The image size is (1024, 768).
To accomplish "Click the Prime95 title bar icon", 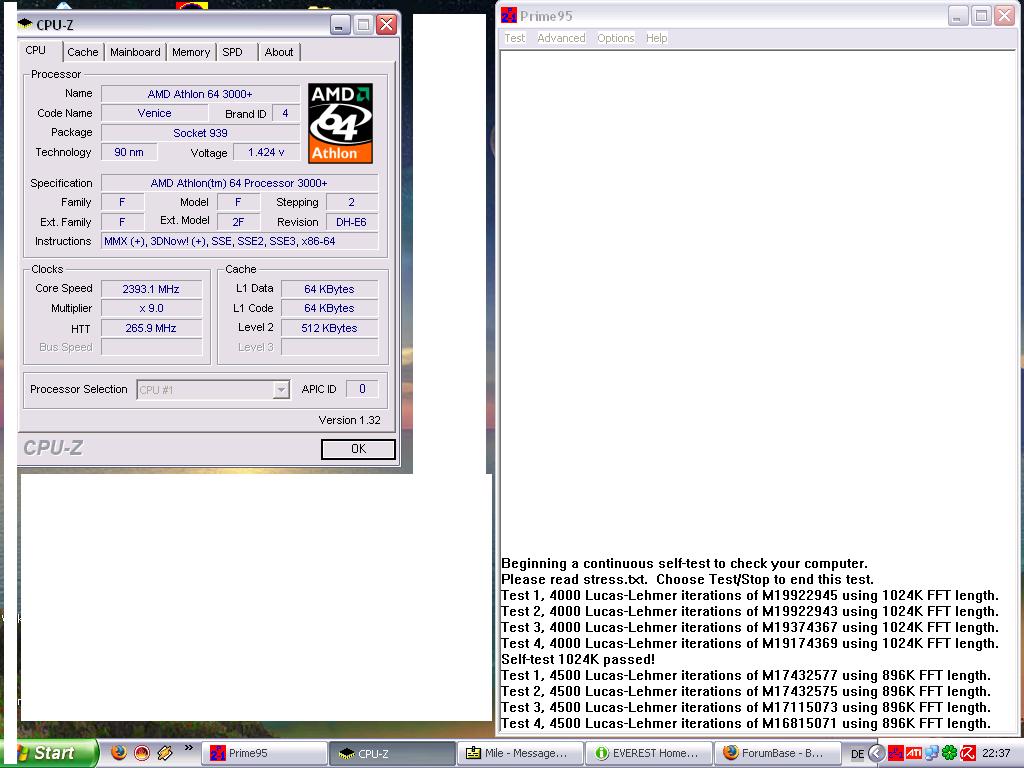I will 509,15.
